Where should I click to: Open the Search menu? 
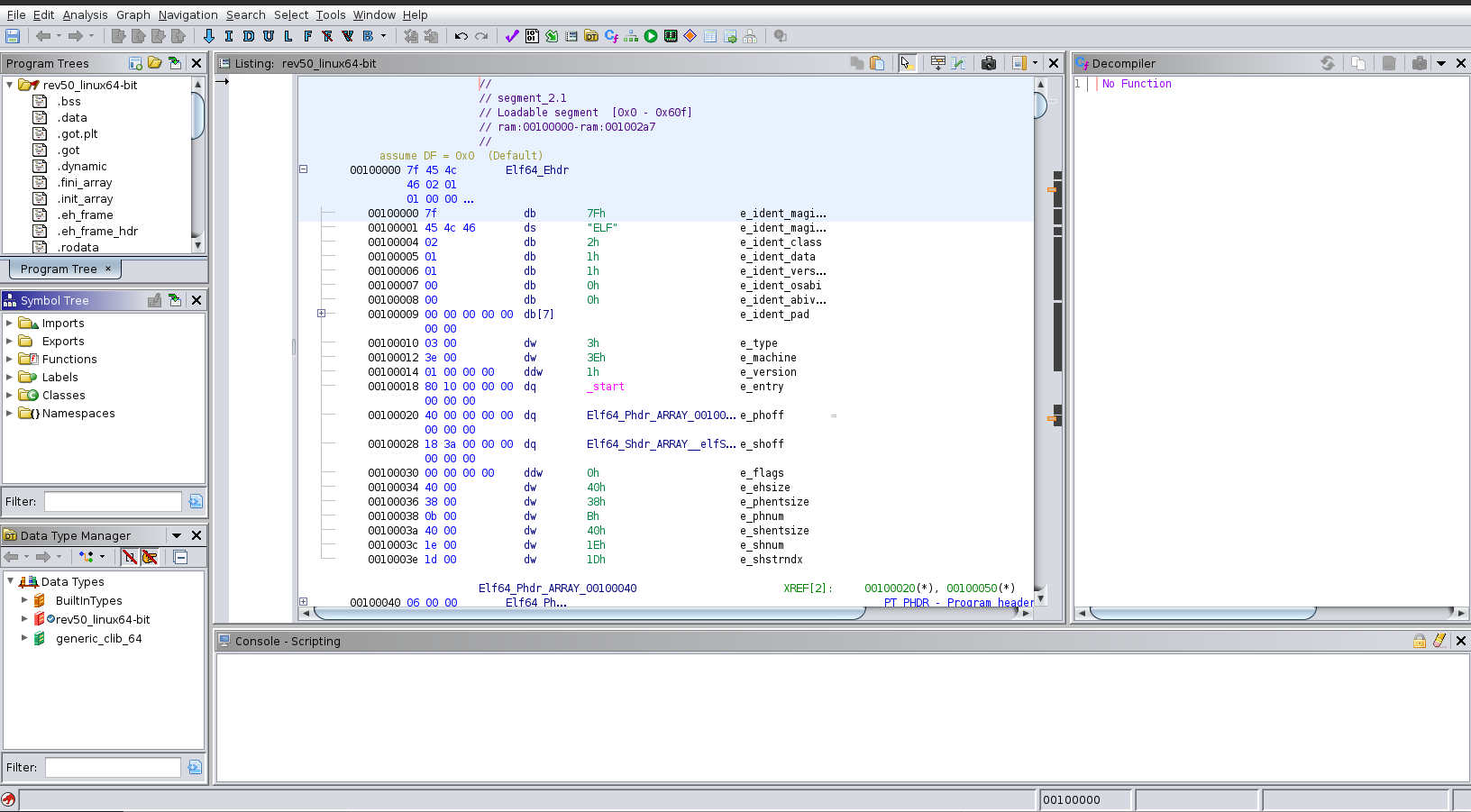coord(245,14)
